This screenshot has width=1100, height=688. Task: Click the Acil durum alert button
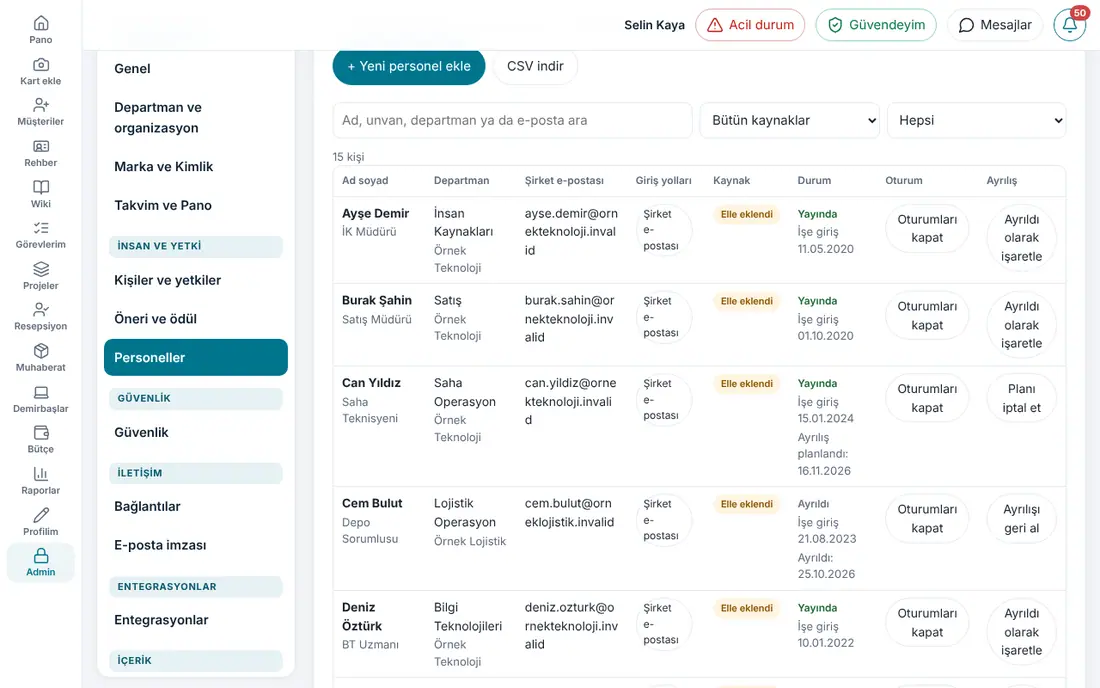[x=750, y=25]
